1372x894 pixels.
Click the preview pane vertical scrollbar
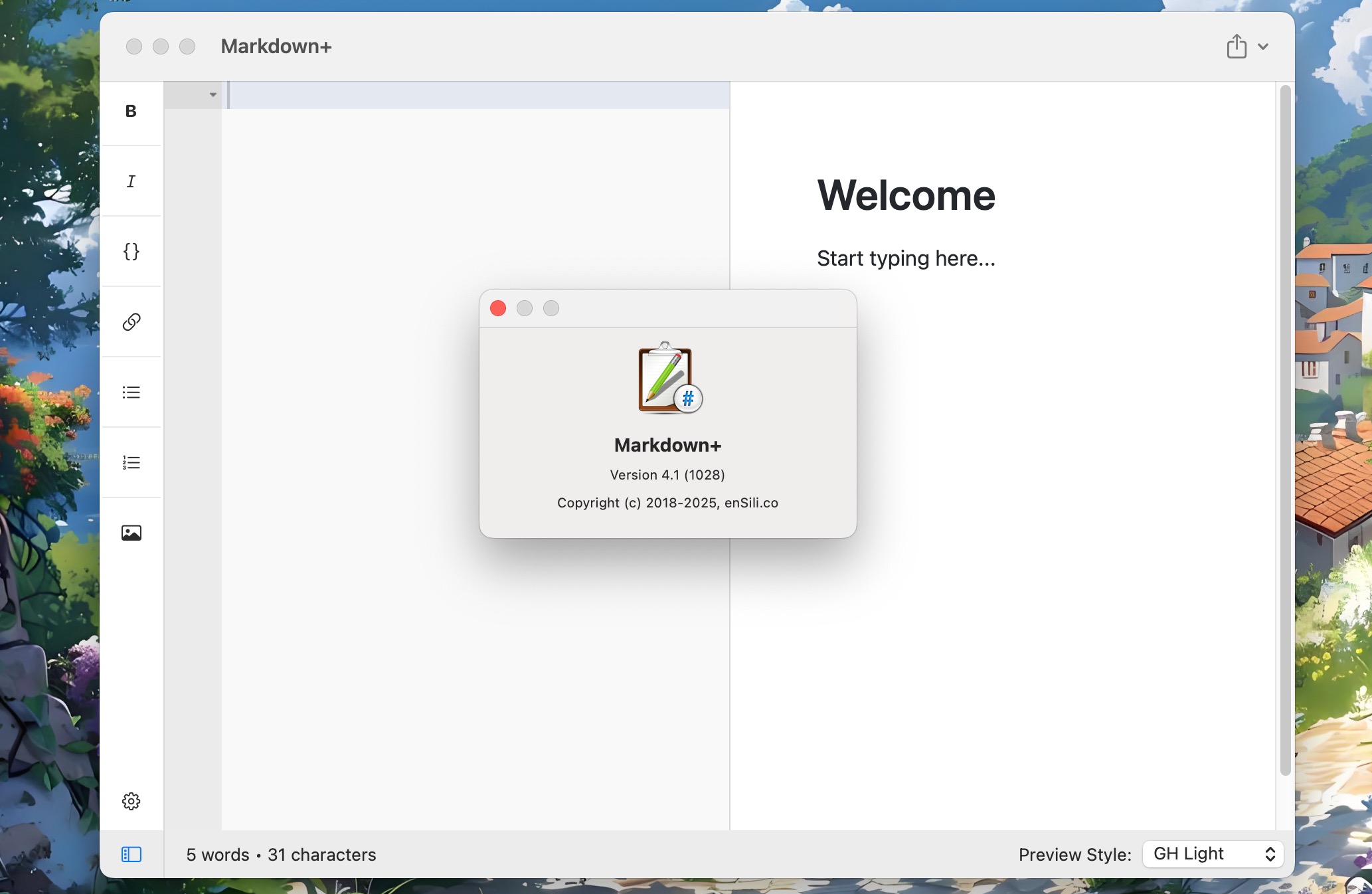(1285, 430)
